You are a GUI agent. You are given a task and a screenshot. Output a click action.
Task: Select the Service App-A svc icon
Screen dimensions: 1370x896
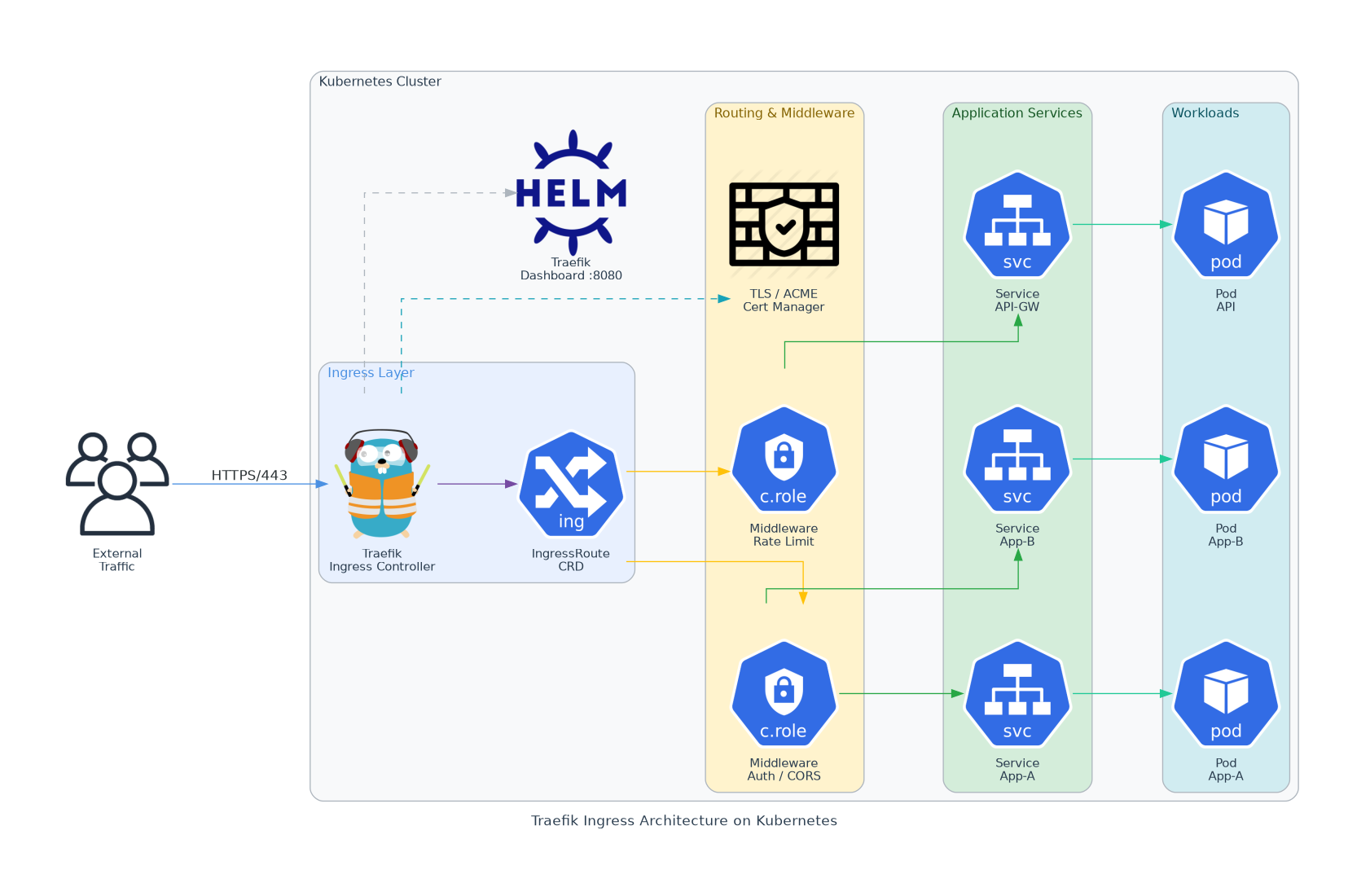click(x=1017, y=693)
